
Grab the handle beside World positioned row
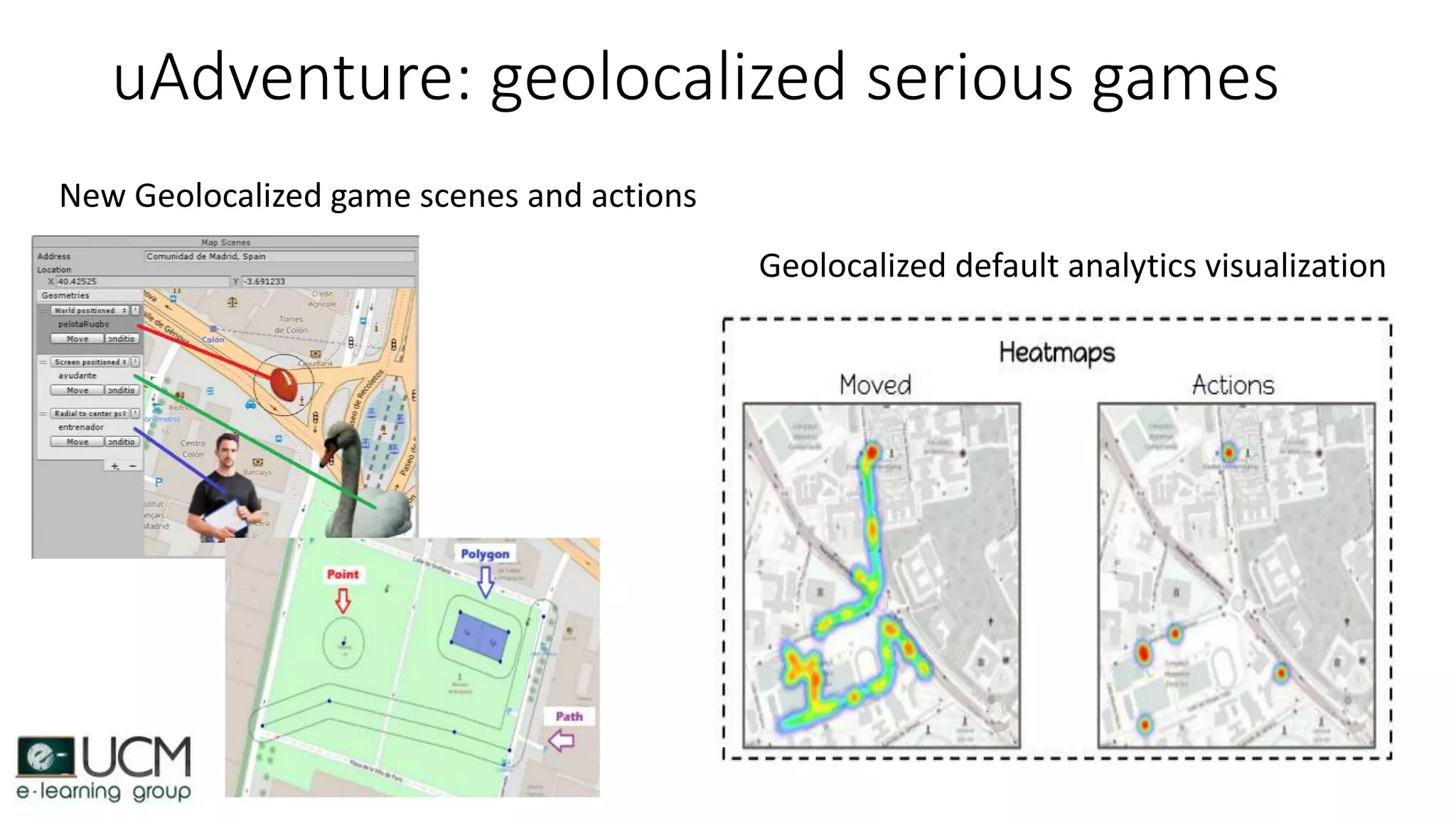pyautogui.click(x=43, y=311)
